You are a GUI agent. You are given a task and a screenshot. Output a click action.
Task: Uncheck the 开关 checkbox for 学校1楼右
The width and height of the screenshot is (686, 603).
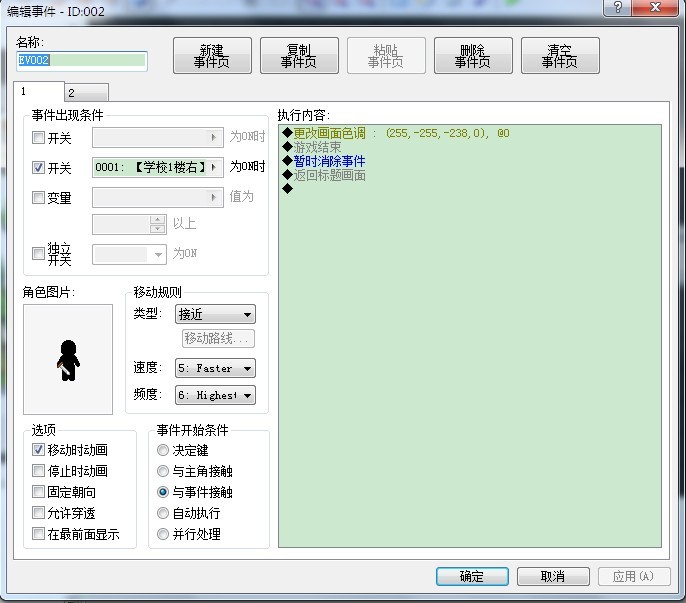click(x=38, y=168)
